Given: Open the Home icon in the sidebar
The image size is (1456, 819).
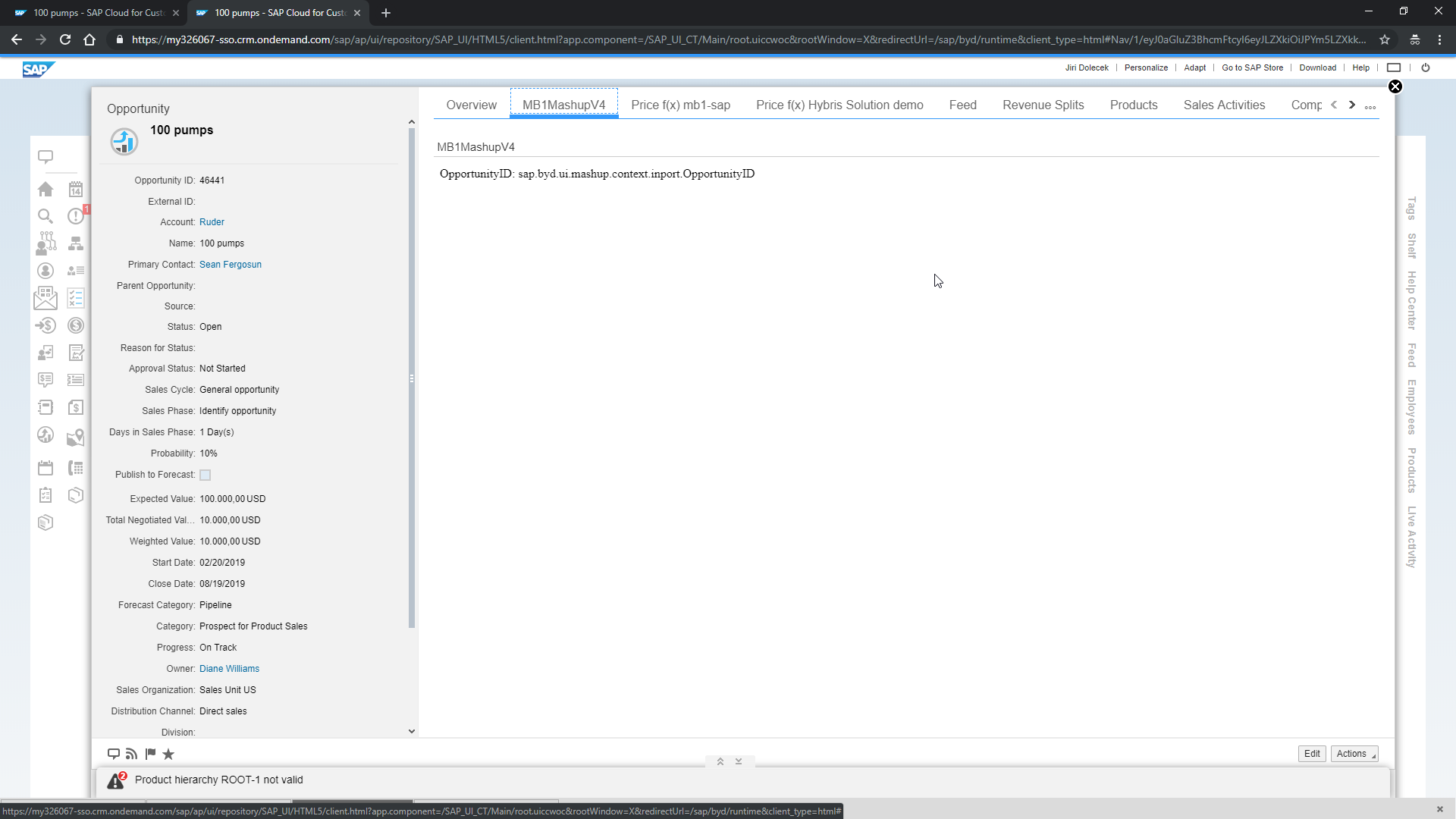Looking at the screenshot, I should click(45, 189).
